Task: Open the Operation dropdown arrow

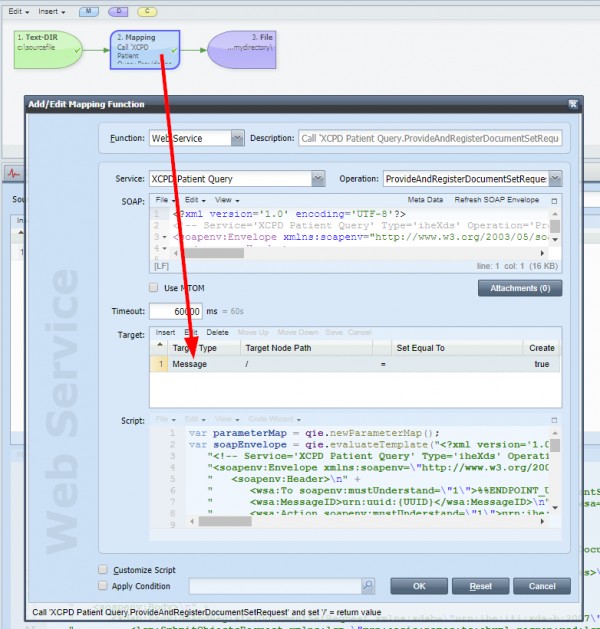Action: point(555,179)
